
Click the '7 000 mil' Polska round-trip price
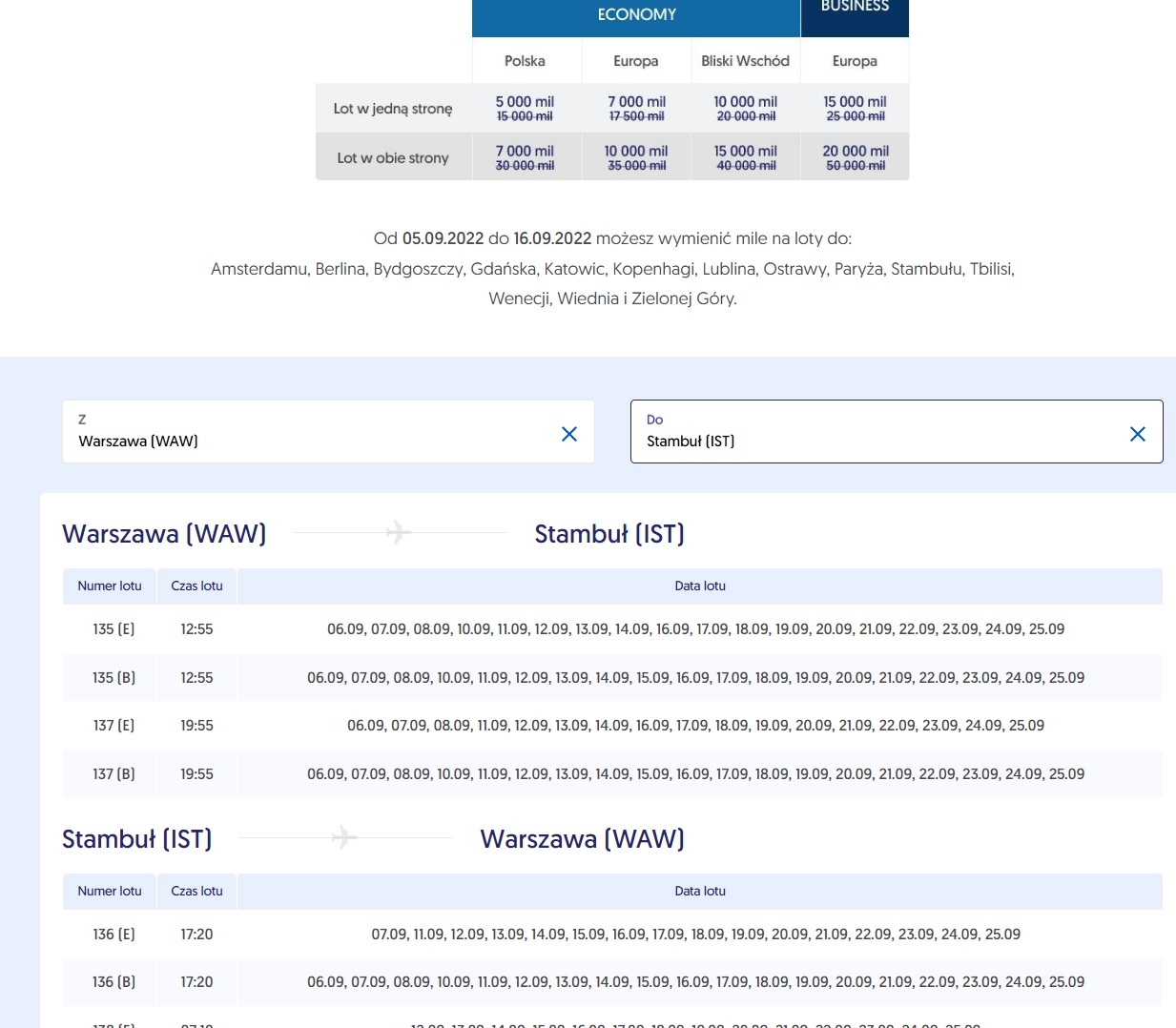525,151
